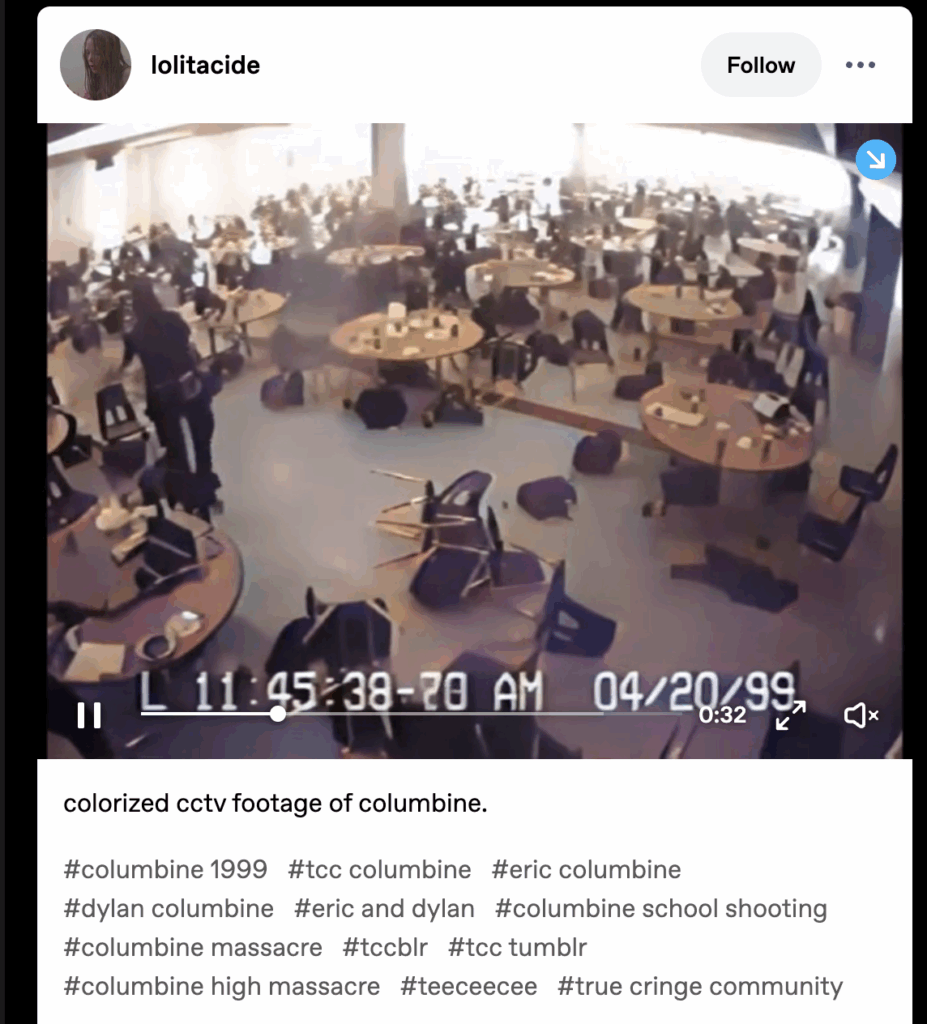Open the #dylan columbine tag
This screenshot has width=927, height=1024.
[x=169, y=908]
